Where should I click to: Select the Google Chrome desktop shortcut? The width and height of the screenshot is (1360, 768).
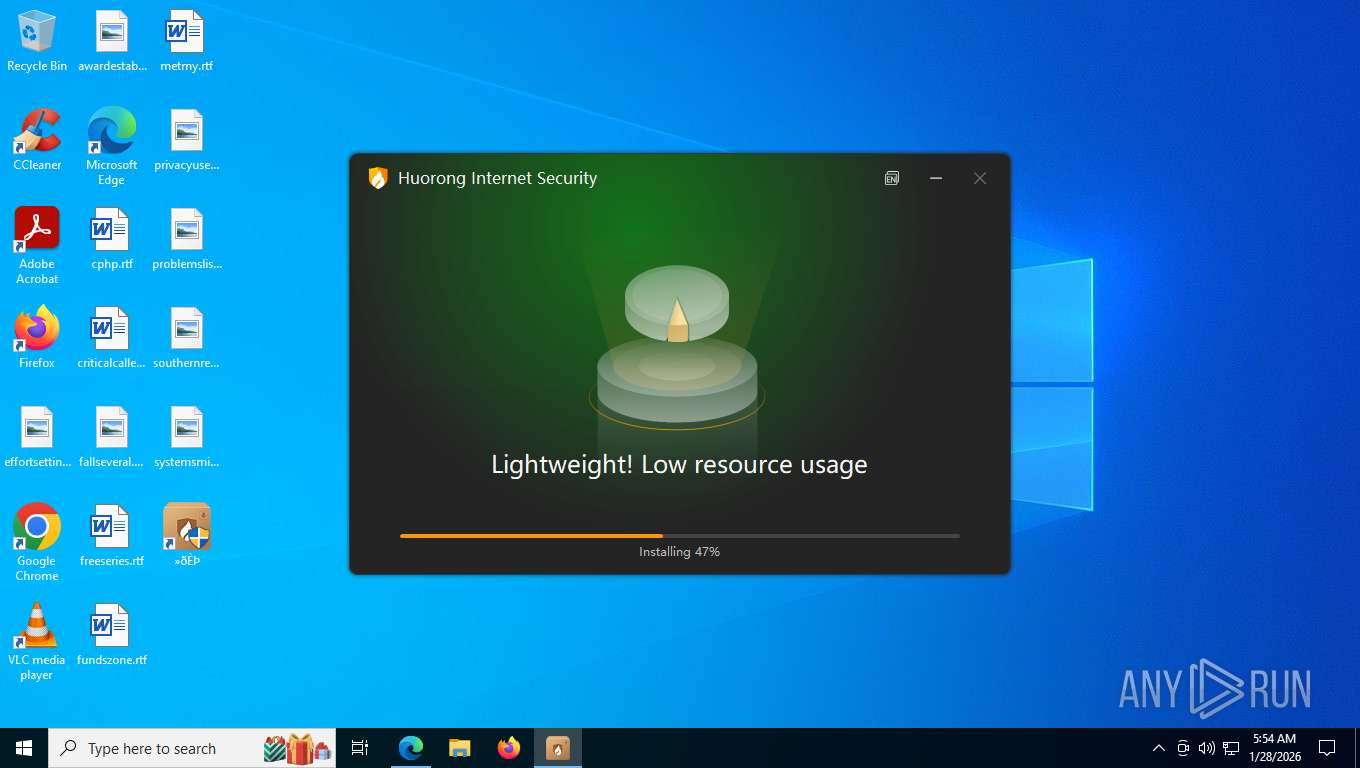[x=37, y=542]
